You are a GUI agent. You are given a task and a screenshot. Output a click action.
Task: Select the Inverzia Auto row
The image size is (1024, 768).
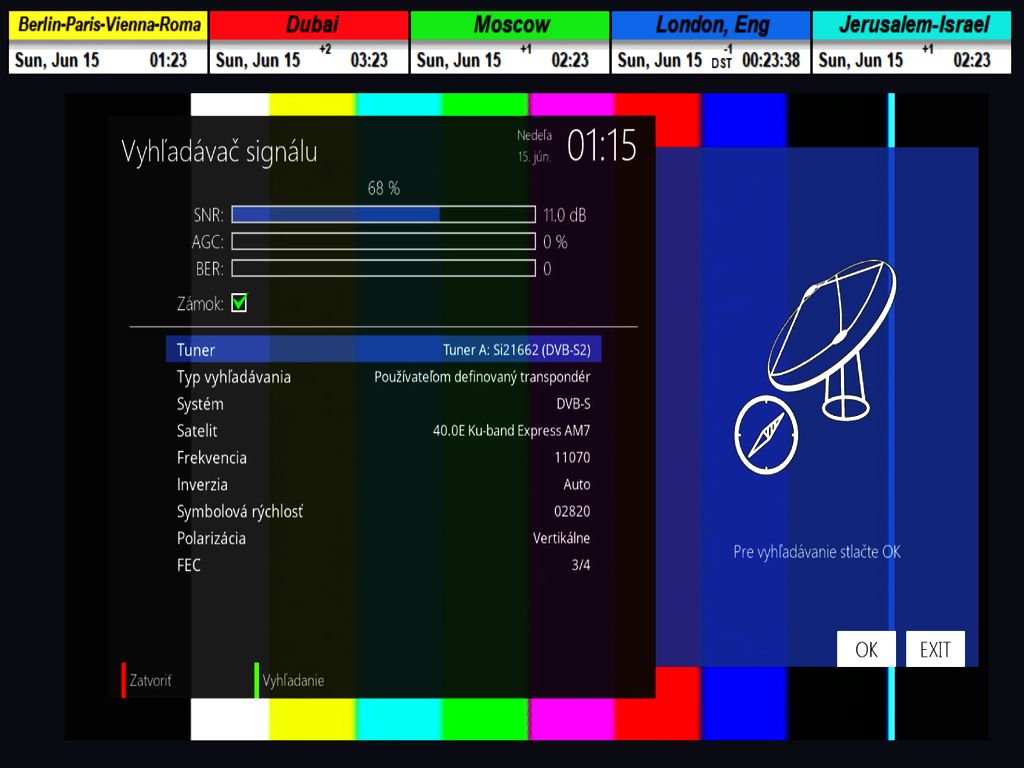click(383, 484)
